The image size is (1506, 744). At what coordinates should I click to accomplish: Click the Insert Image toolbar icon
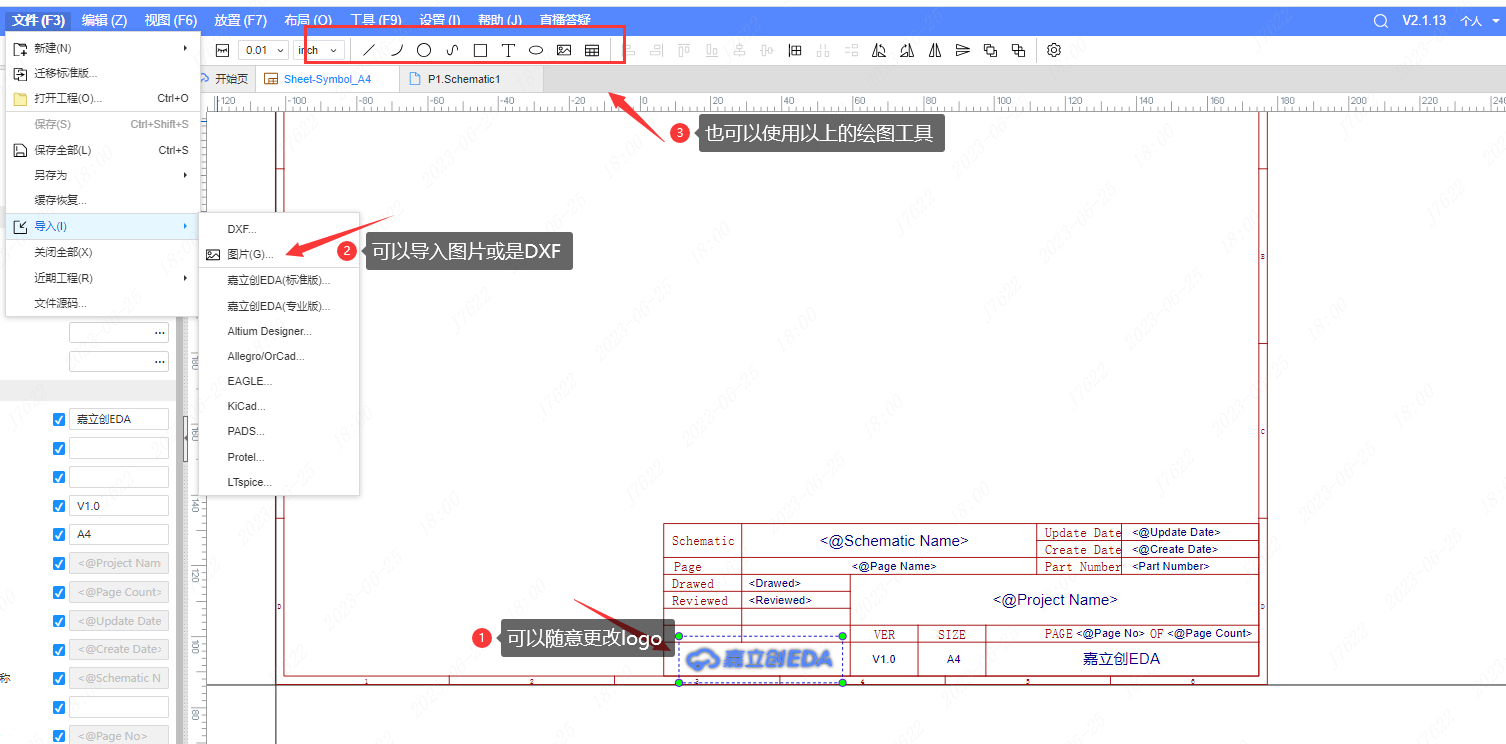pyautogui.click(x=564, y=50)
